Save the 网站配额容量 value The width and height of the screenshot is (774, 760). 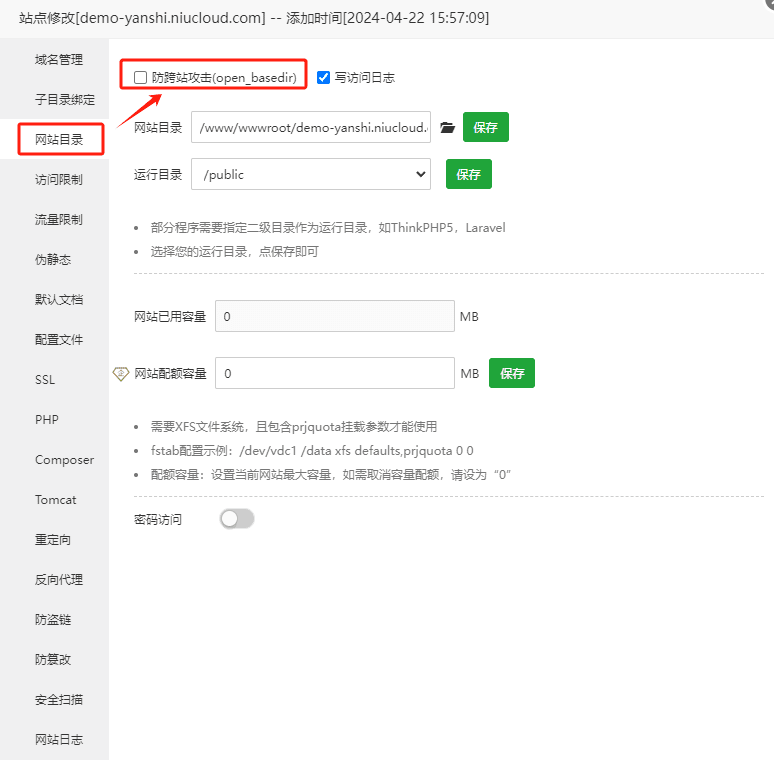512,373
